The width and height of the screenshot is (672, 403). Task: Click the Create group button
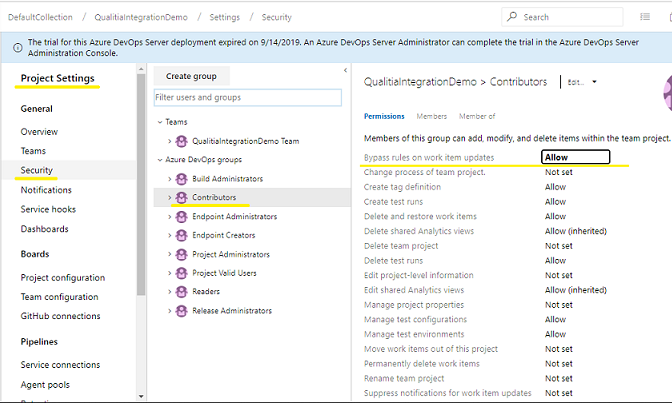pos(192,76)
